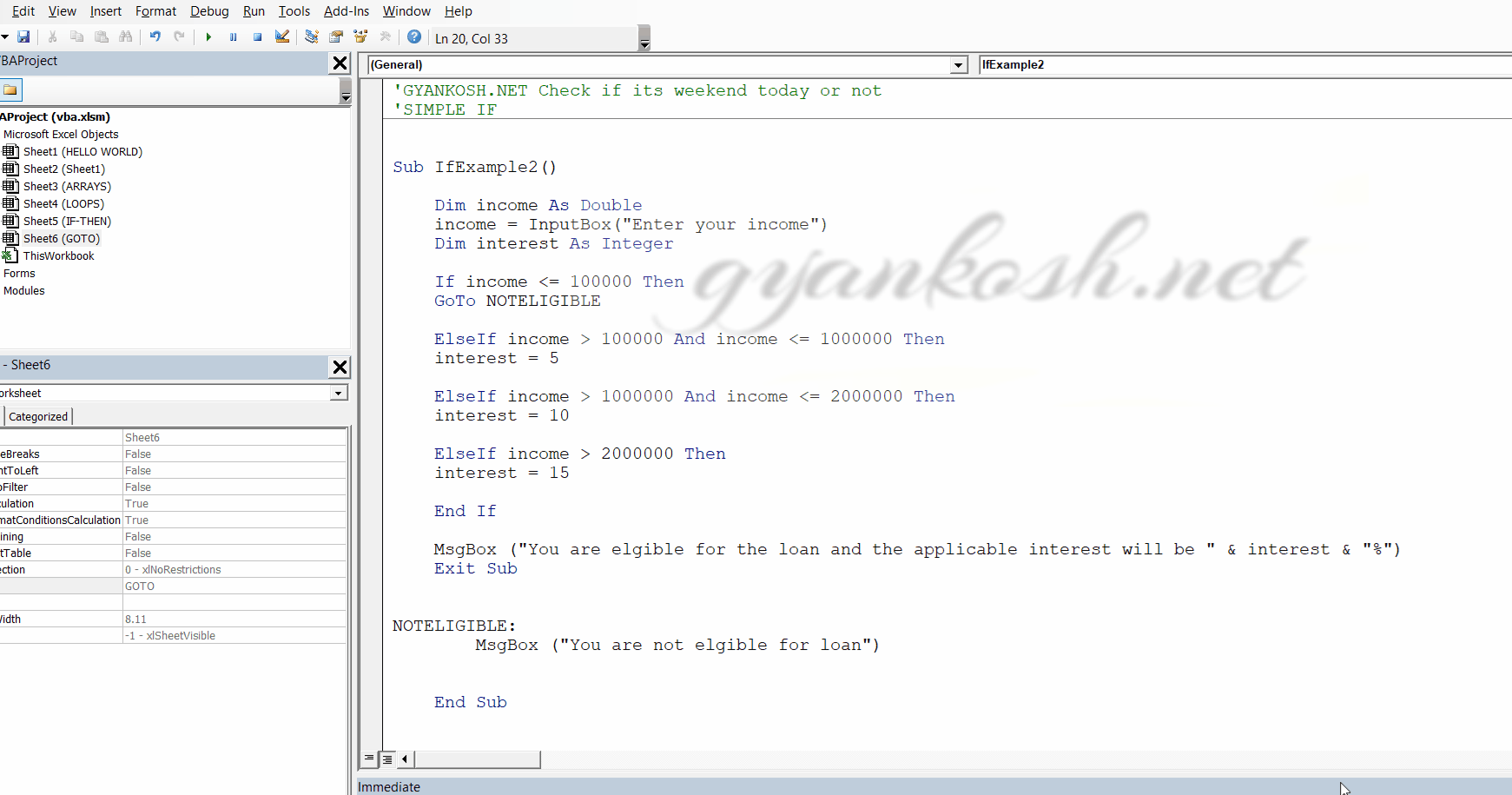Open the Worksheet dropdown in Properties panel
Screen dimensions: 1512x795
(x=338, y=393)
